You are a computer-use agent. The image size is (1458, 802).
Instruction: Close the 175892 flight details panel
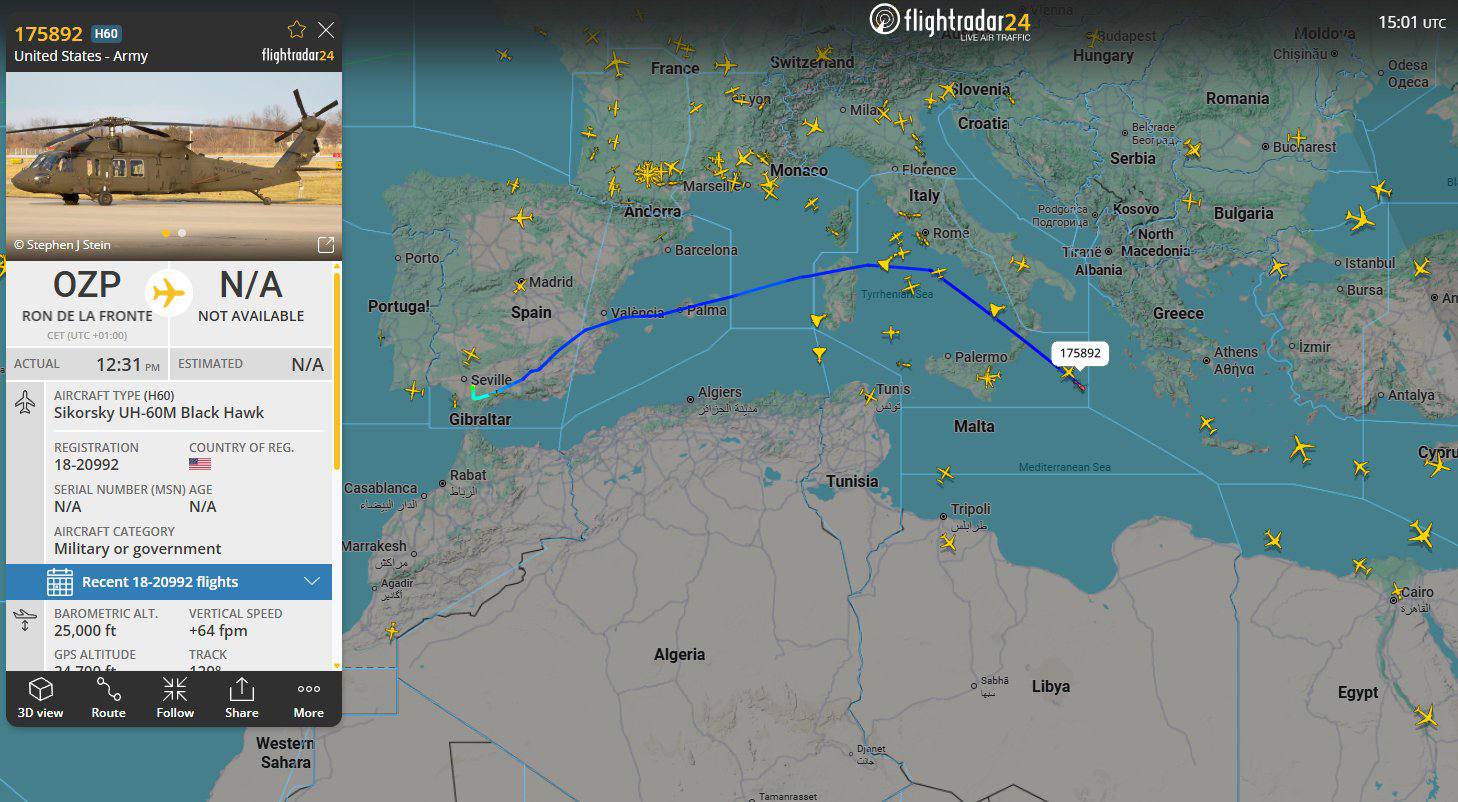point(326,30)
